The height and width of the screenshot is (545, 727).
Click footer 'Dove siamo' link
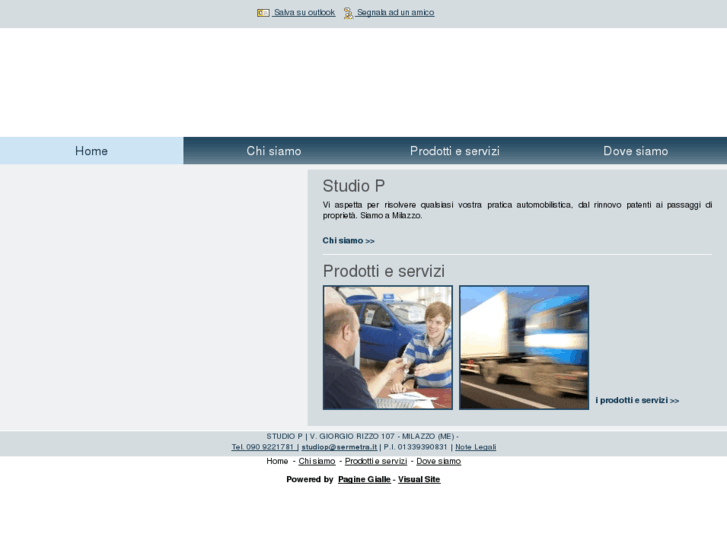coord(438,461)
